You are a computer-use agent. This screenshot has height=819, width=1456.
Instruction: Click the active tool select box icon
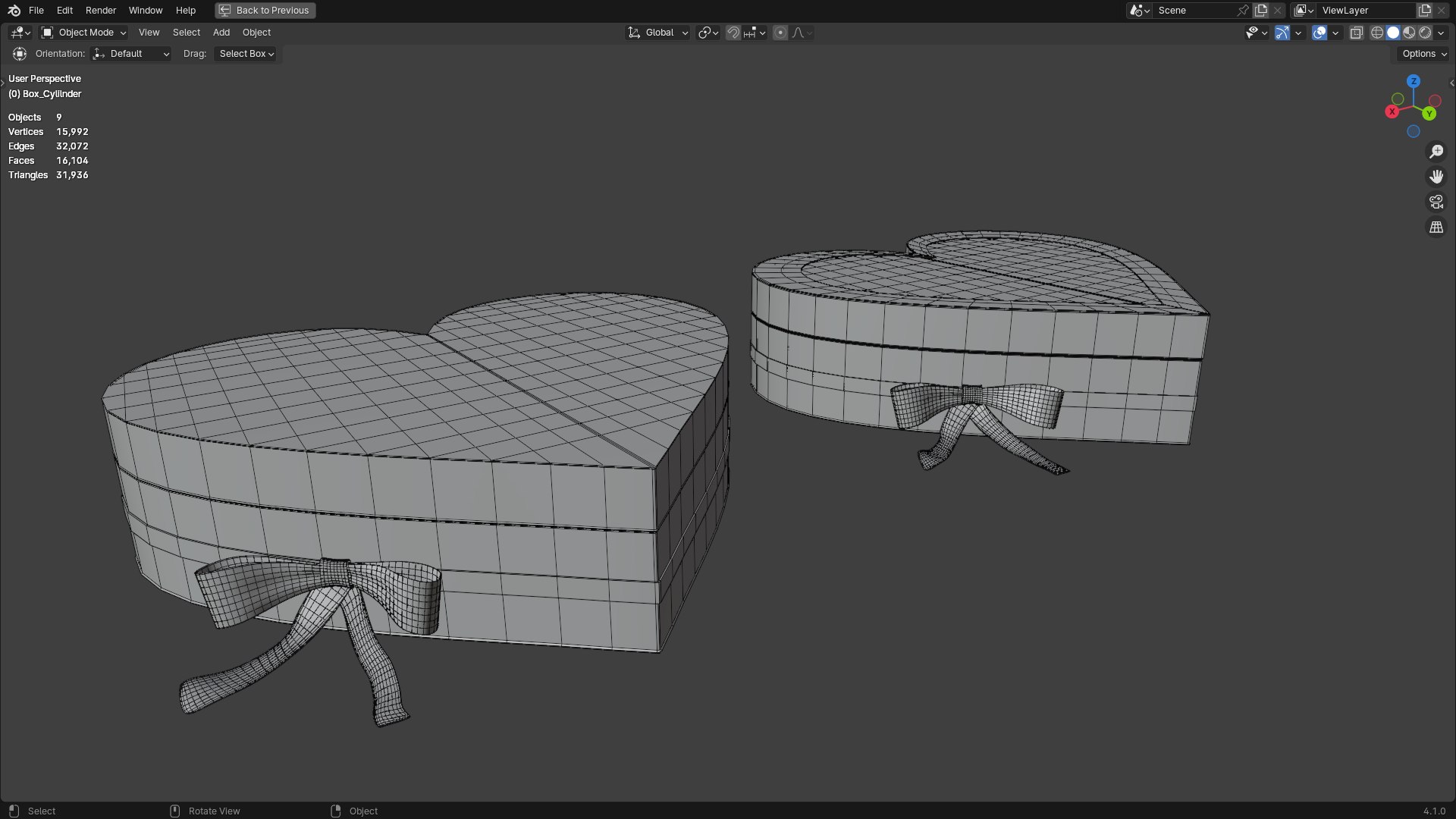20,54
